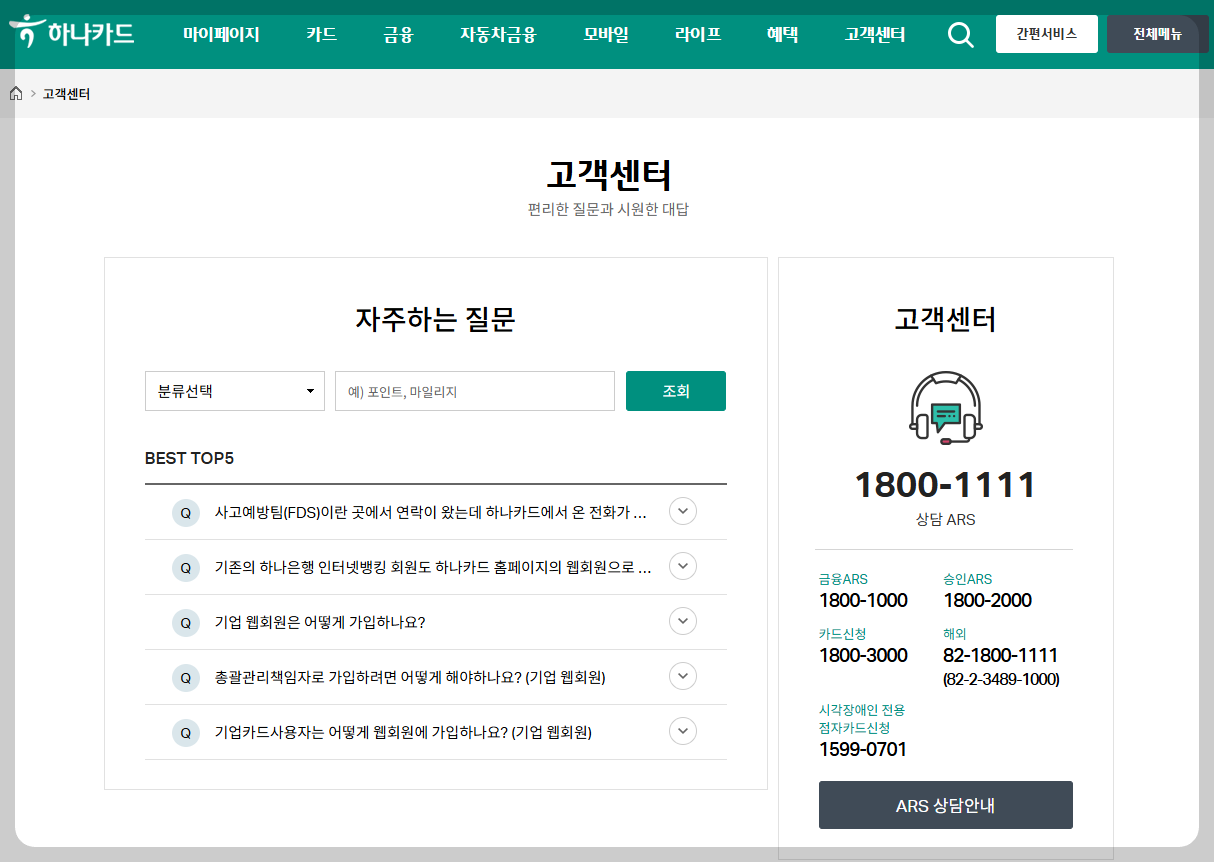Click the 조회 search button
1214x862 pixels.
pos(676,391)
